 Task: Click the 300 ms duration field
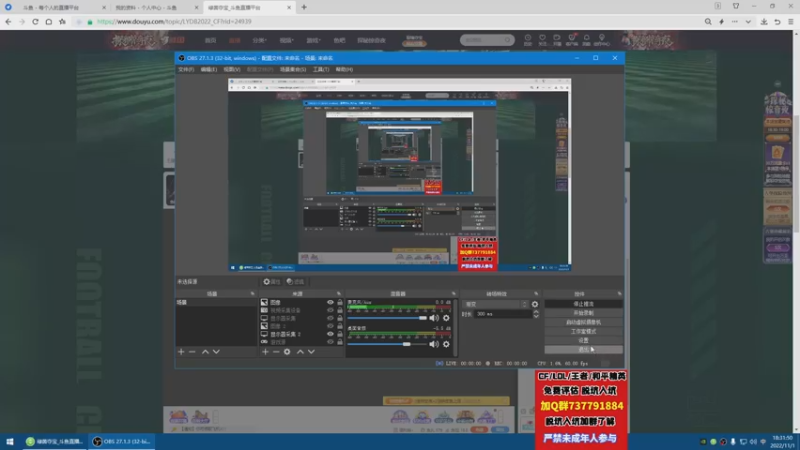click(503, 314)
